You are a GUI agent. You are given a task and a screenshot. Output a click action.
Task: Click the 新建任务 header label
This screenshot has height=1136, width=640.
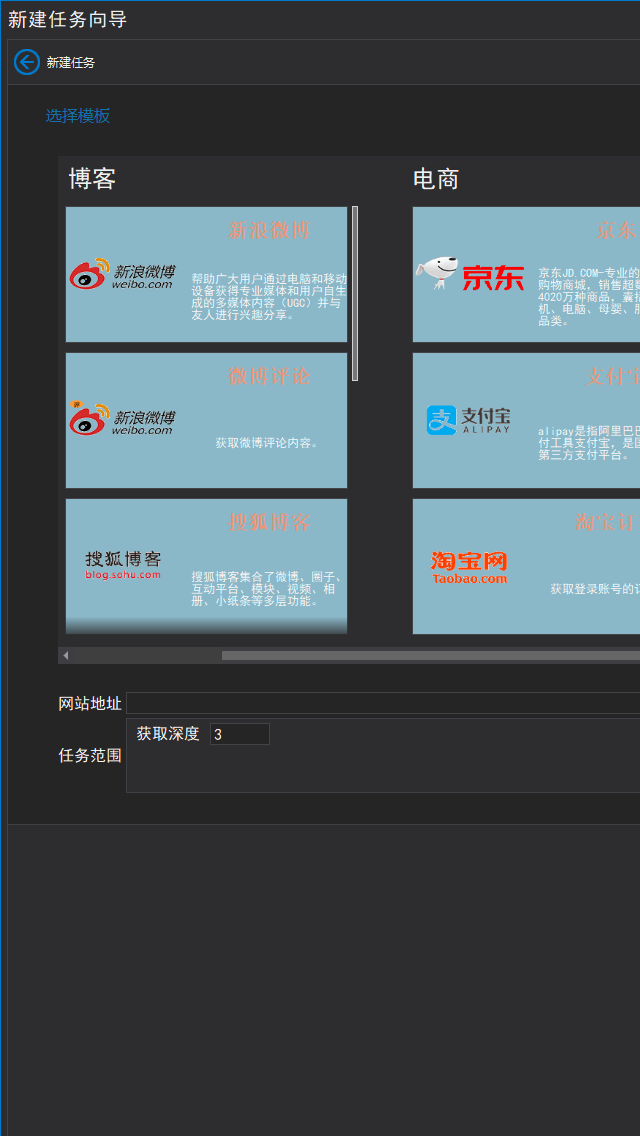coord(71,63)
